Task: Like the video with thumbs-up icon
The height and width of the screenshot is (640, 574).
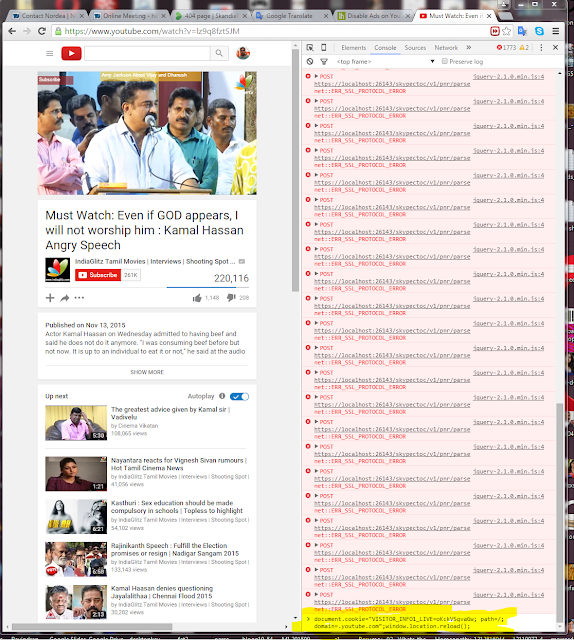Action: click(197, 298)
